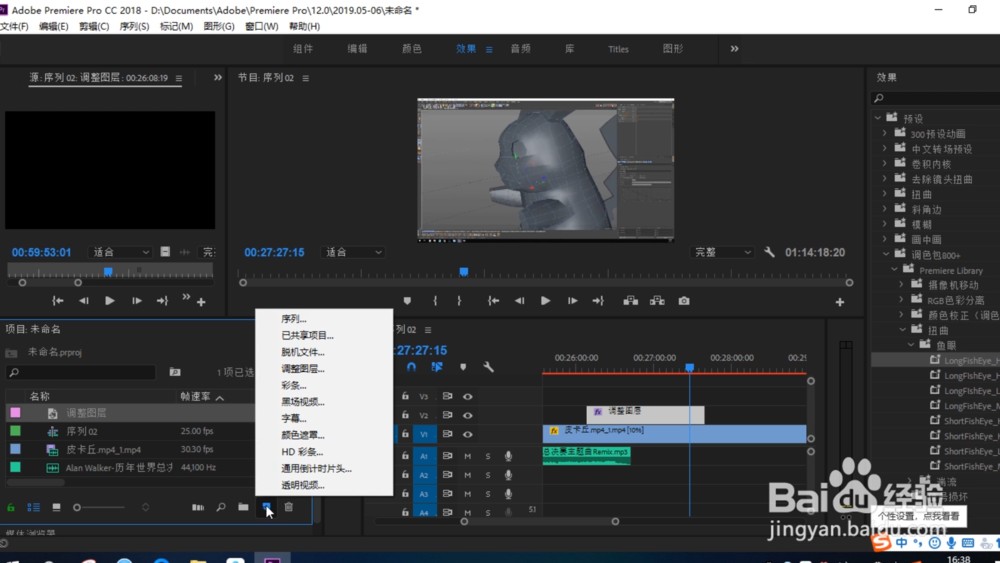Open Source monitor zoom dropdown 适合

120,252
